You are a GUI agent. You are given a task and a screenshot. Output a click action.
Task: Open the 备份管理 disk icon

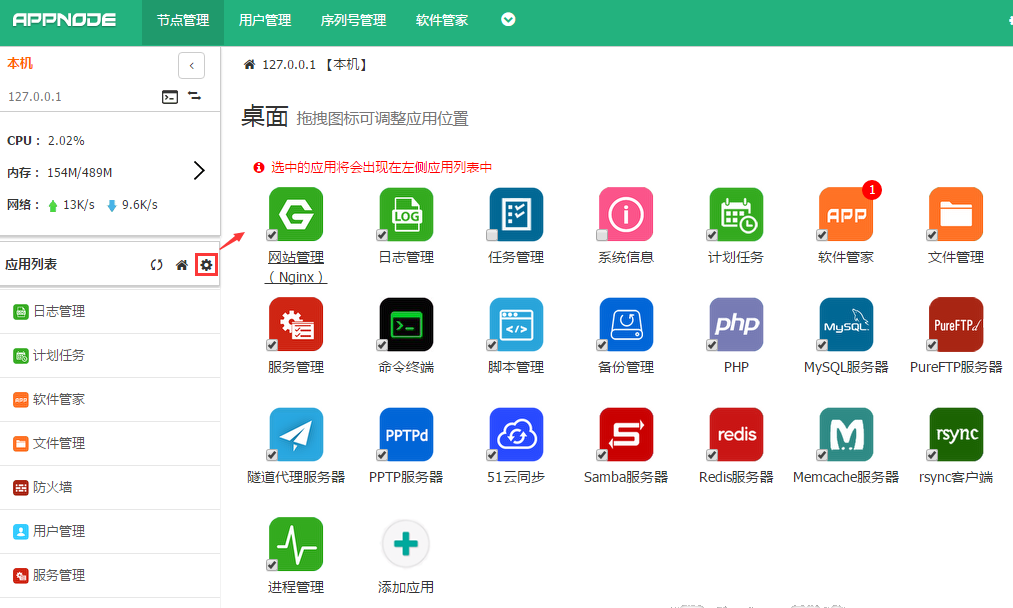[626, 324]
